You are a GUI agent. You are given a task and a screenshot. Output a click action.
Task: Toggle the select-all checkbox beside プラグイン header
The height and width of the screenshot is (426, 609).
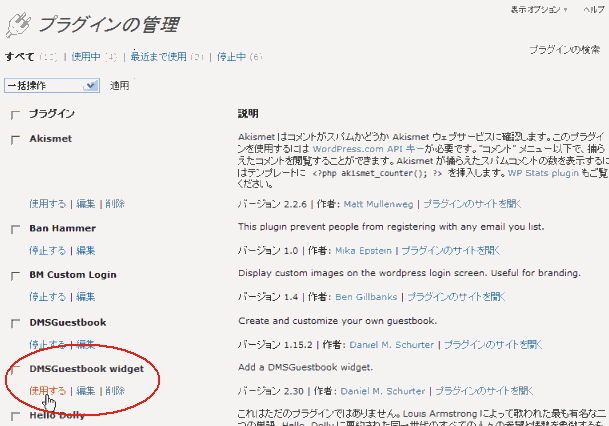(15, 115)
